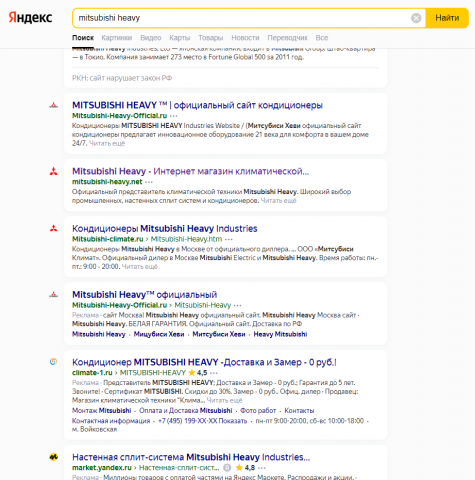475x480 pixels.
Task: Open the Новости tab
Action: (x=245, y=38)
